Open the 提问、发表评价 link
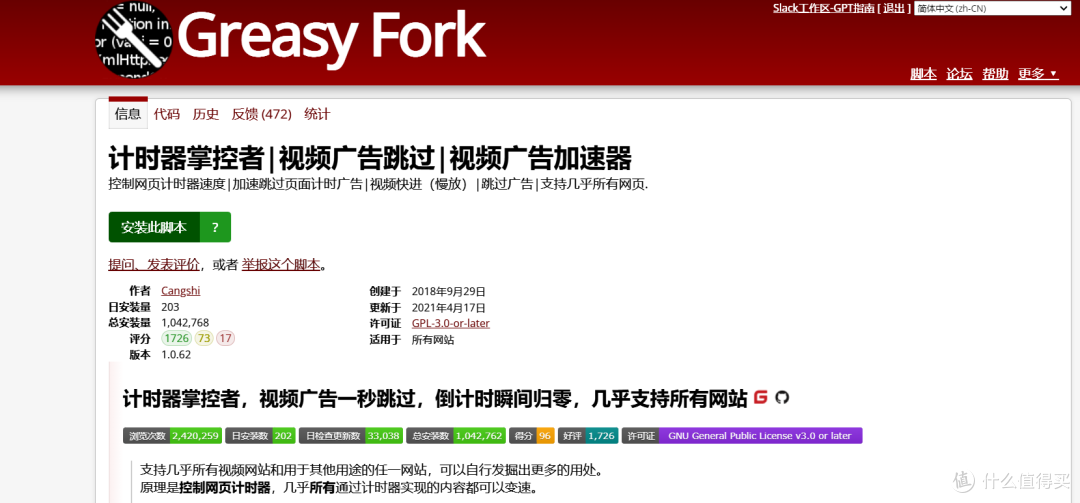 tap(154, 265)
